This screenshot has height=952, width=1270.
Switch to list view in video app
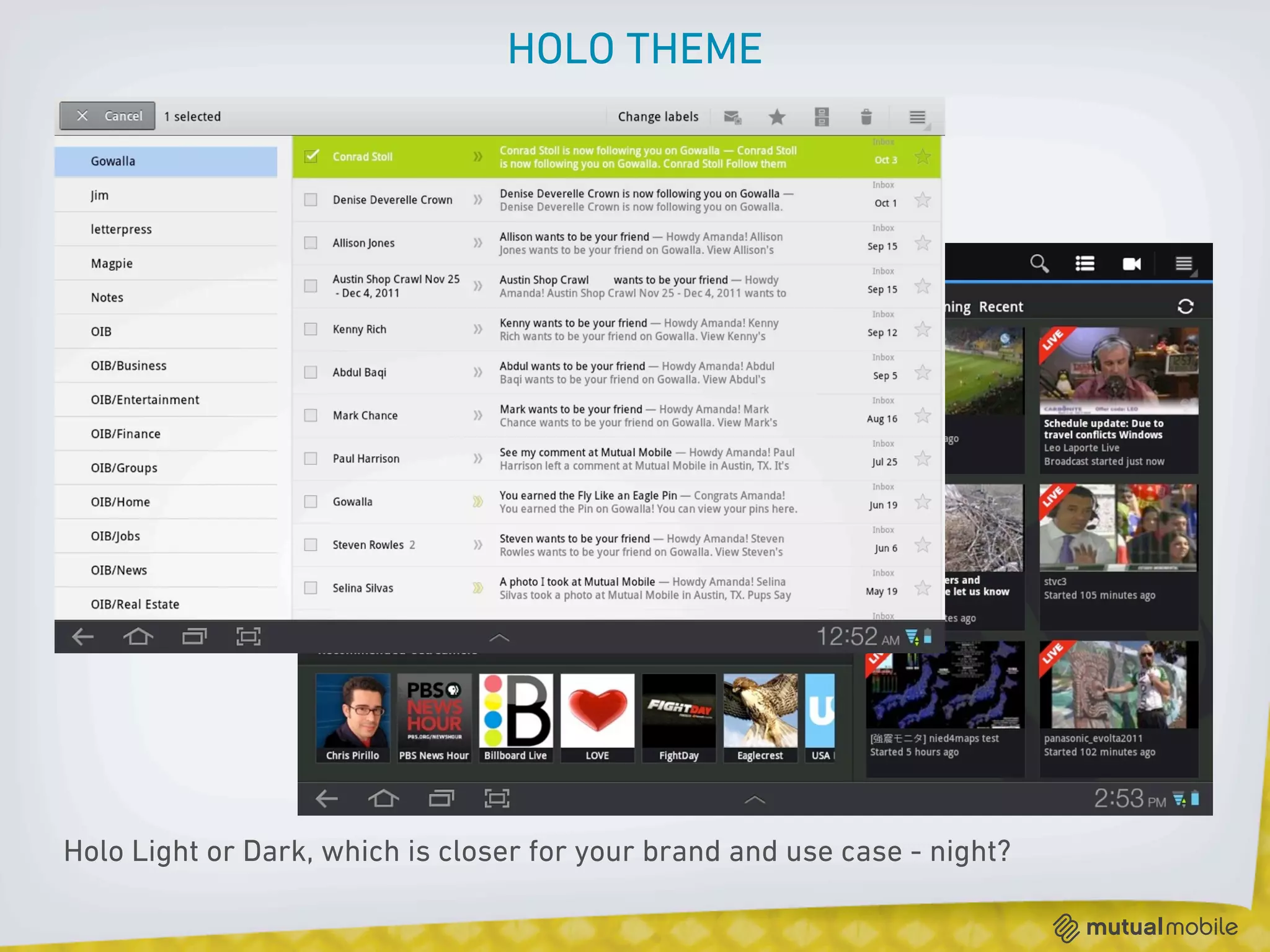pyautogui.click(x=1085, y=264)
